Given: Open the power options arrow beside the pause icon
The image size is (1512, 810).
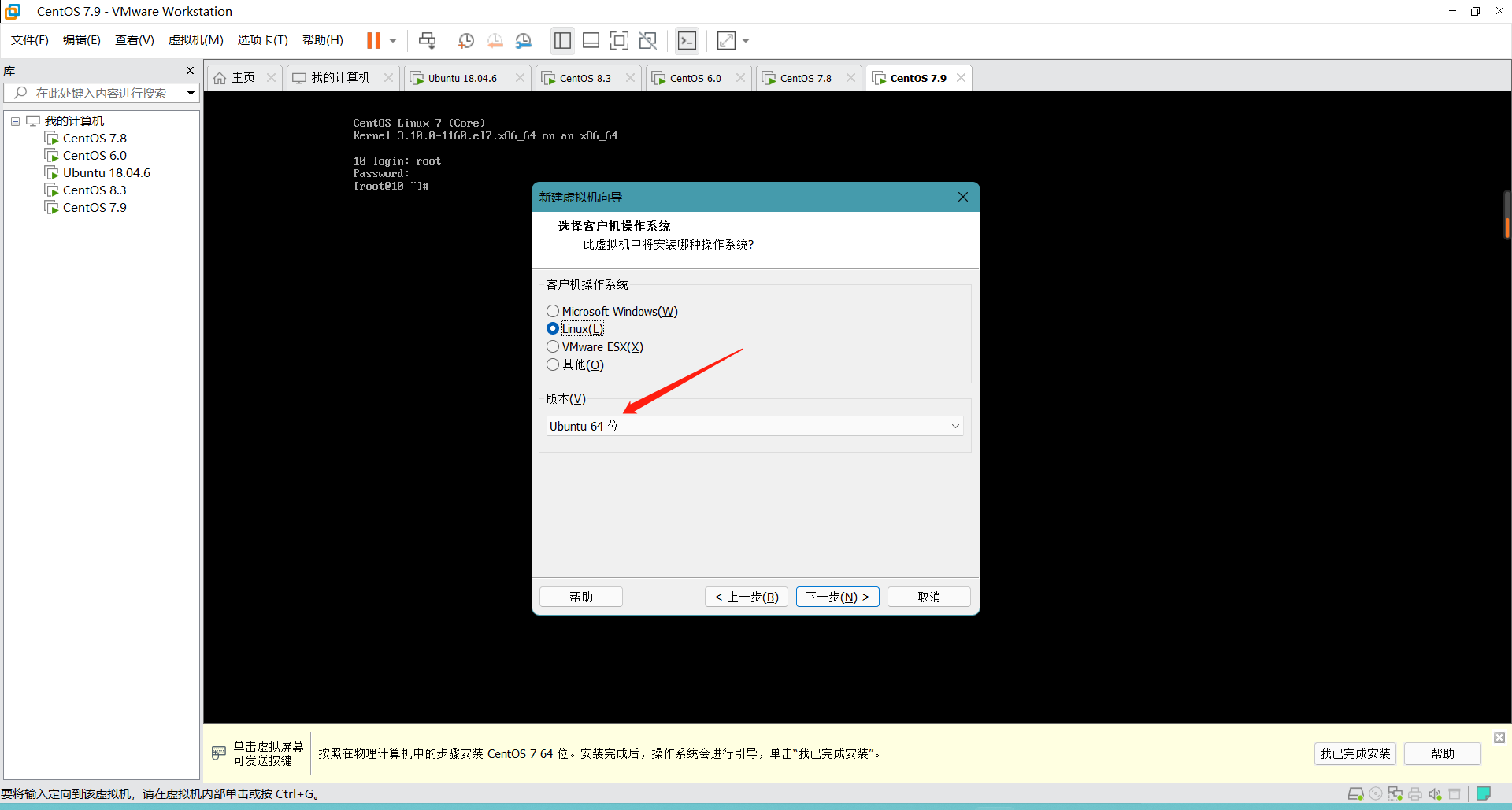Looking at the screenshot, I should pos(393,40).
